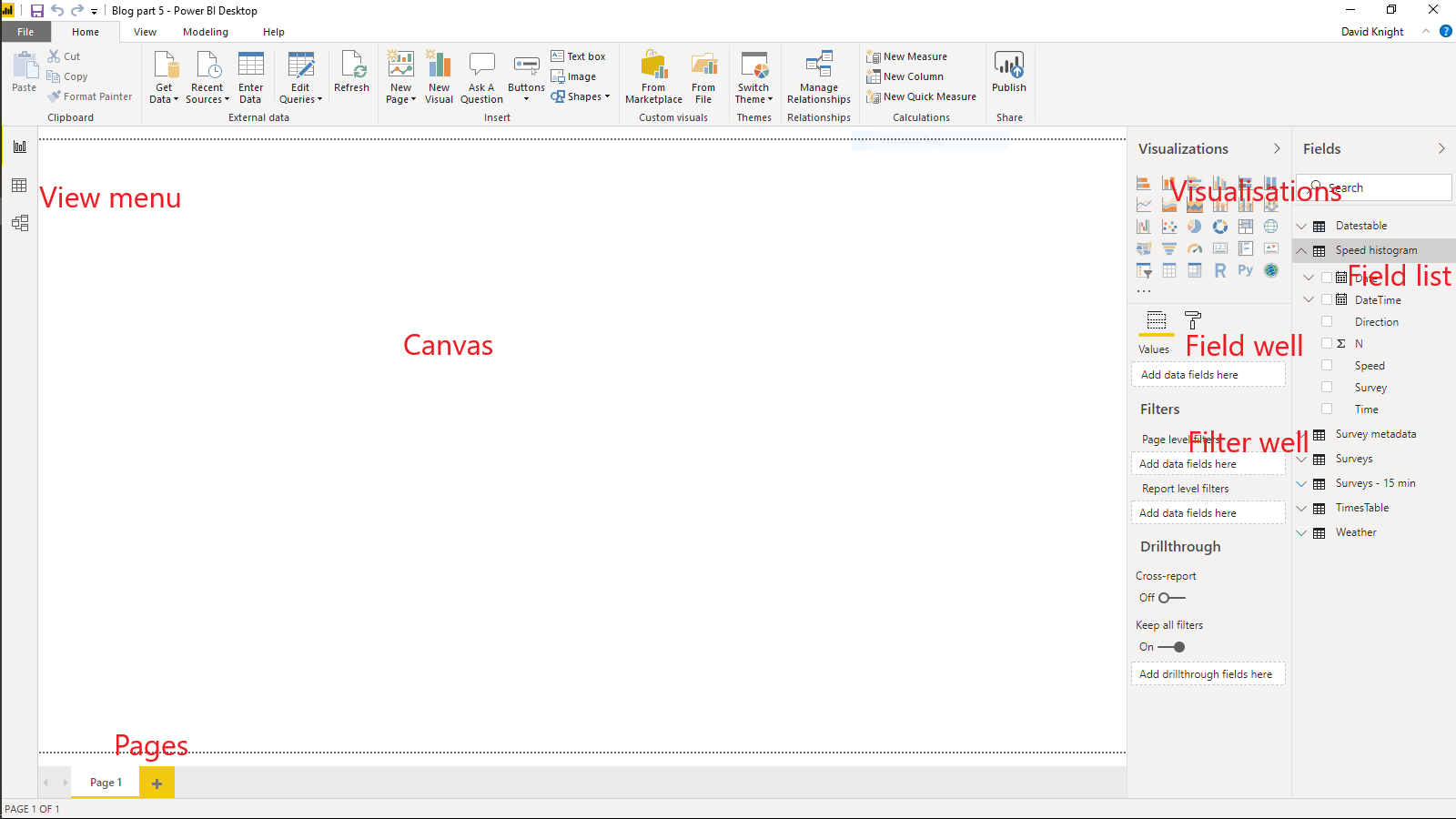Turn on the Cross-report toggle
Viewport: 1456px width, 819px height.
[1171, 598]
